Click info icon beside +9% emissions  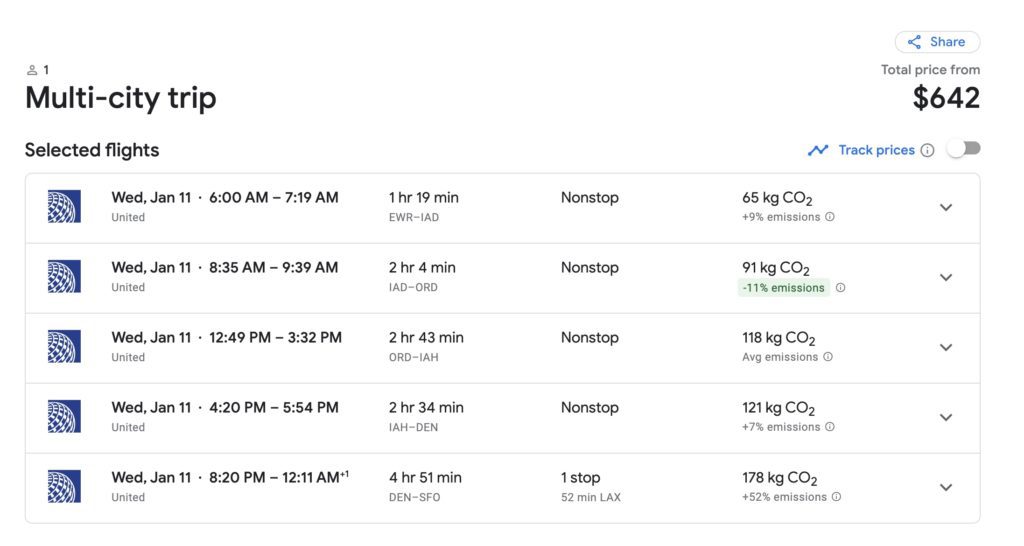pos(830,217)
